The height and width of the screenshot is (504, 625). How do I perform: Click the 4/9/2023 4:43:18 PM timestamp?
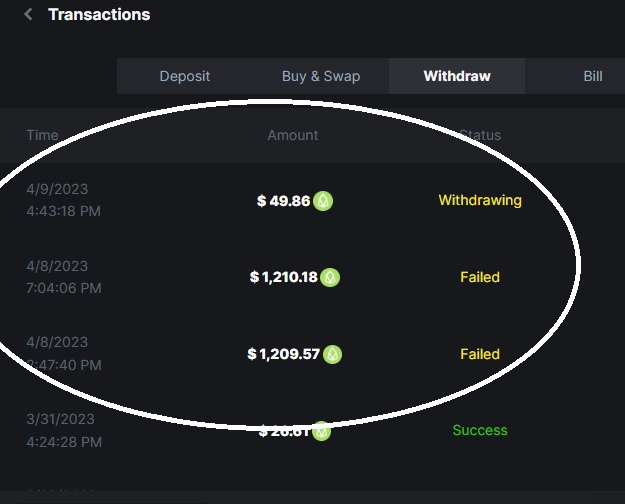(x=63, y=200)
